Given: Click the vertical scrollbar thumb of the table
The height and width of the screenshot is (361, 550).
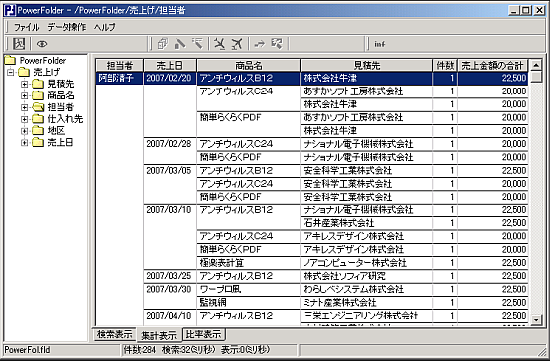Looking at the screenshot, I should coord(536,77).
